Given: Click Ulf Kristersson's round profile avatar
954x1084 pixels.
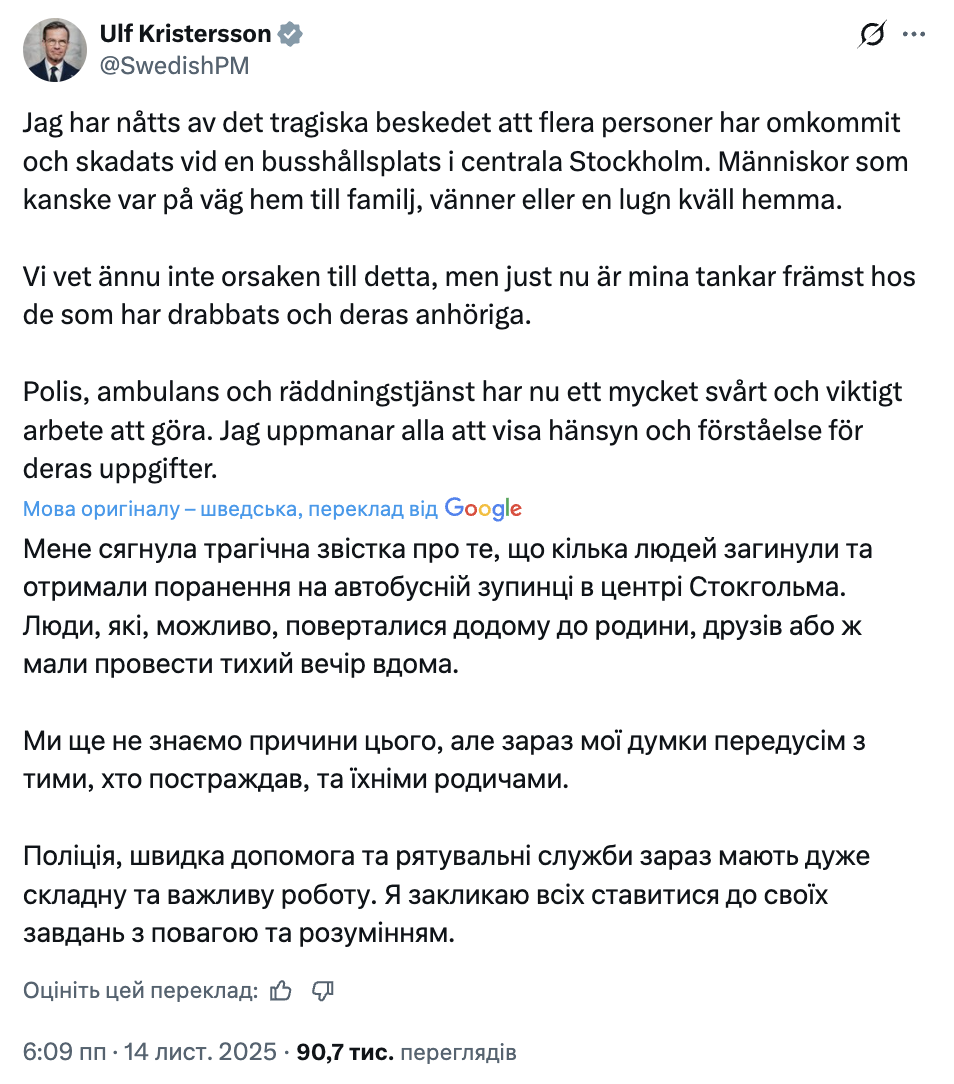Looking at the screenshot, I should pos(55,50).
